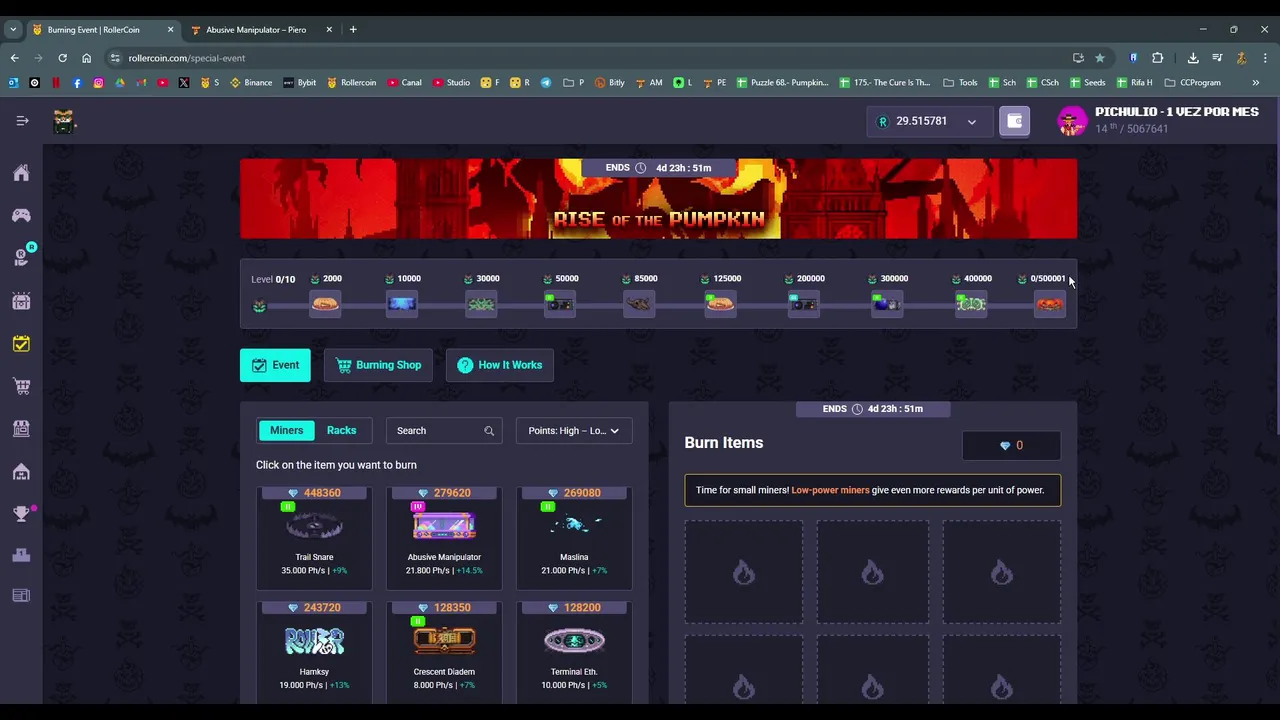Click the Rollercoin bookmark link

pyautogui.click(x=352, y=83)
